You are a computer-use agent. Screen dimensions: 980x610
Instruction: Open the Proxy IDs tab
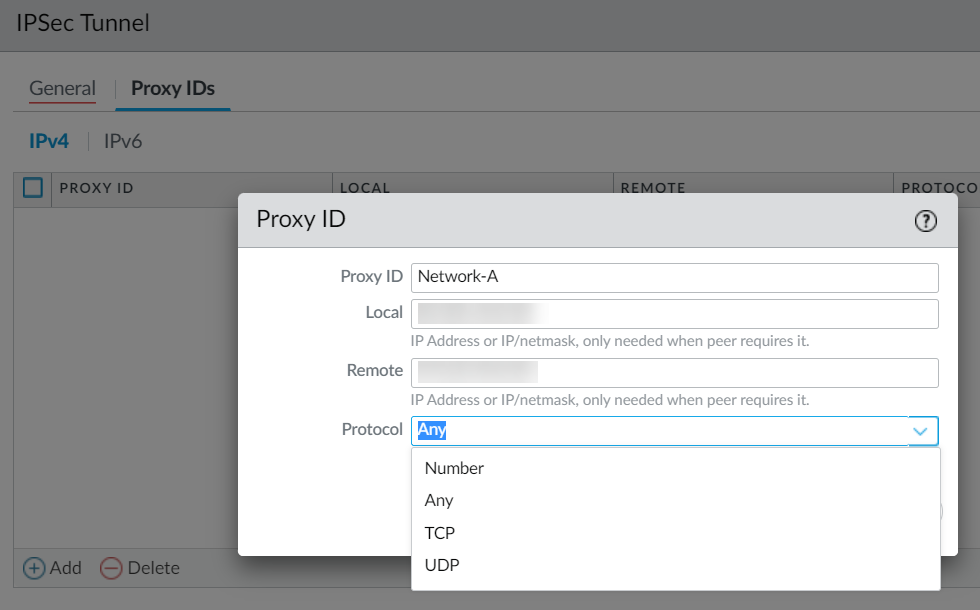[173, 88]
